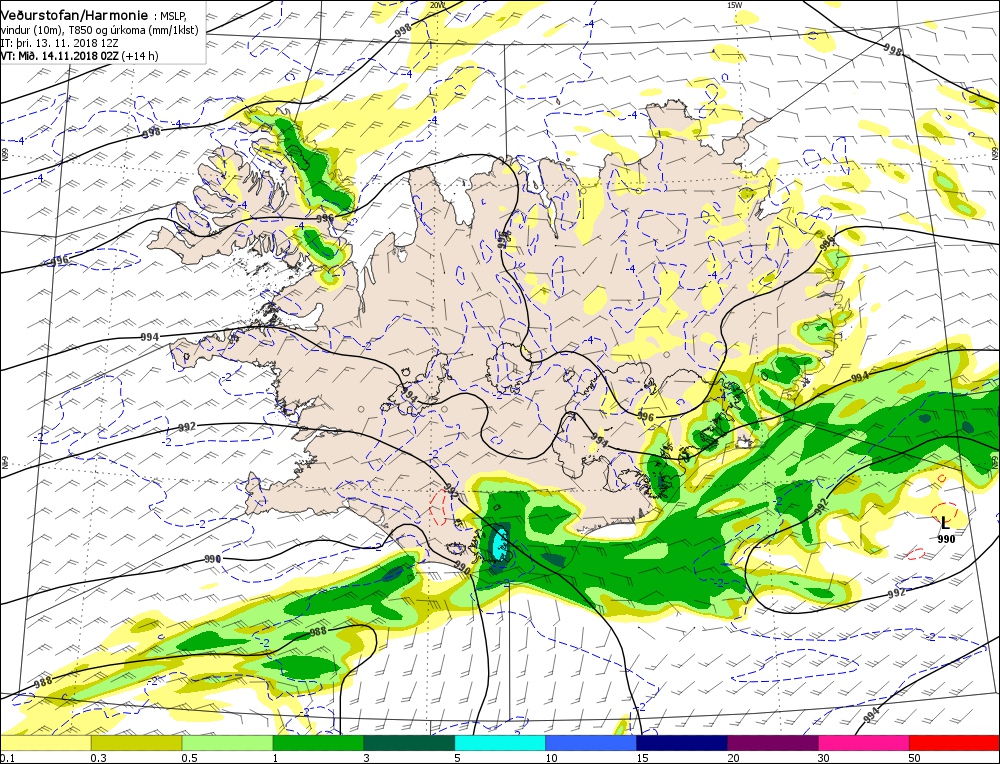Click the legend scale label '10'
Viewport: 1000px width, 764px height.
click(551, 758)
